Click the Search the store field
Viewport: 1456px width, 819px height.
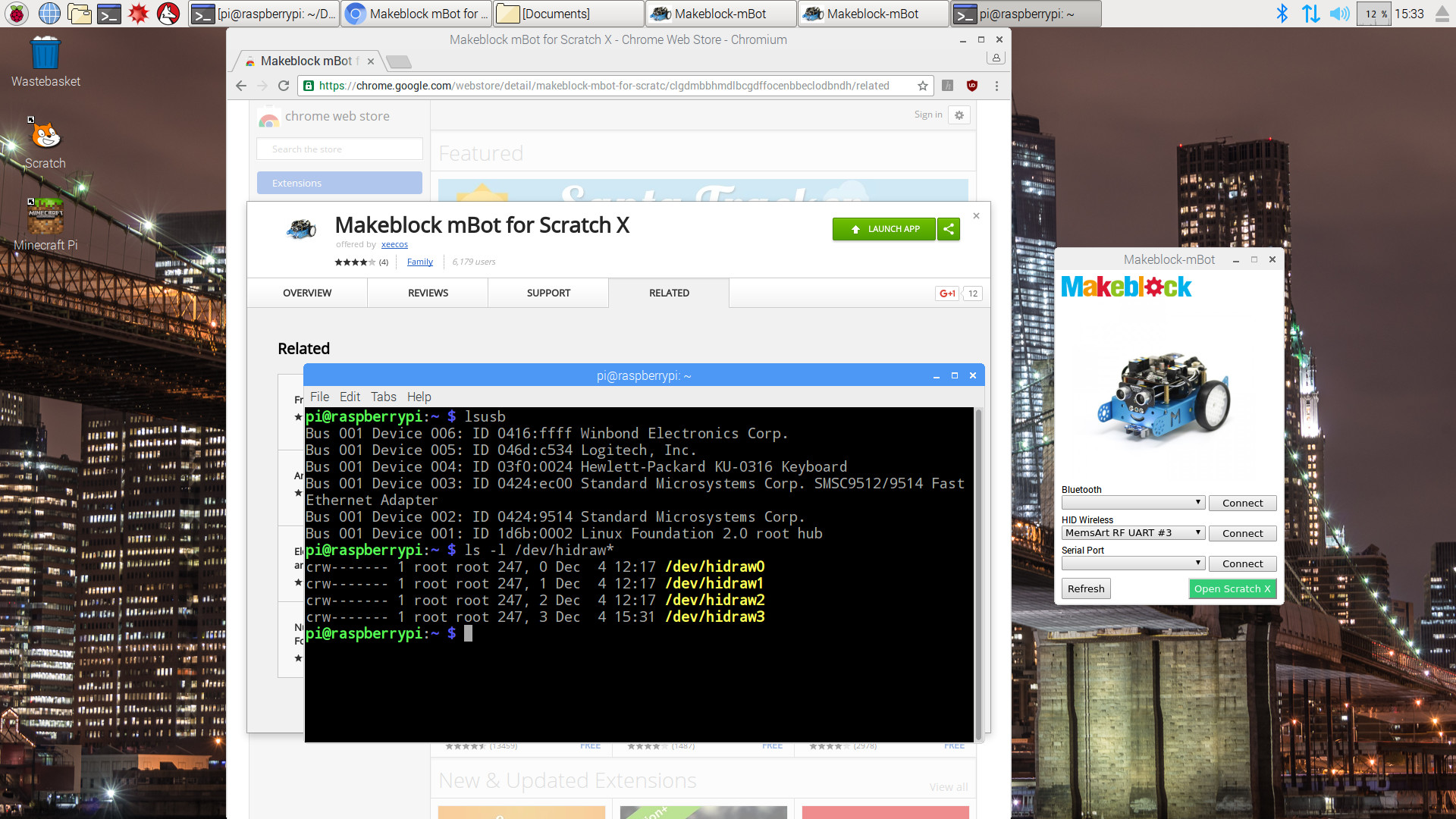click(340, 149)
